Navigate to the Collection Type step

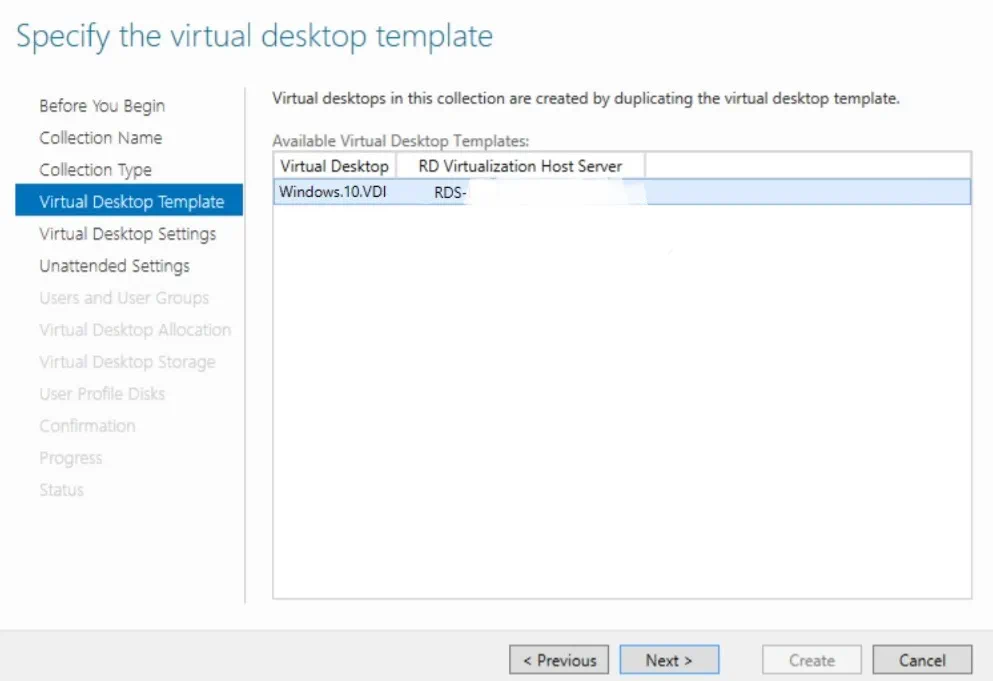tap(95, 169)
